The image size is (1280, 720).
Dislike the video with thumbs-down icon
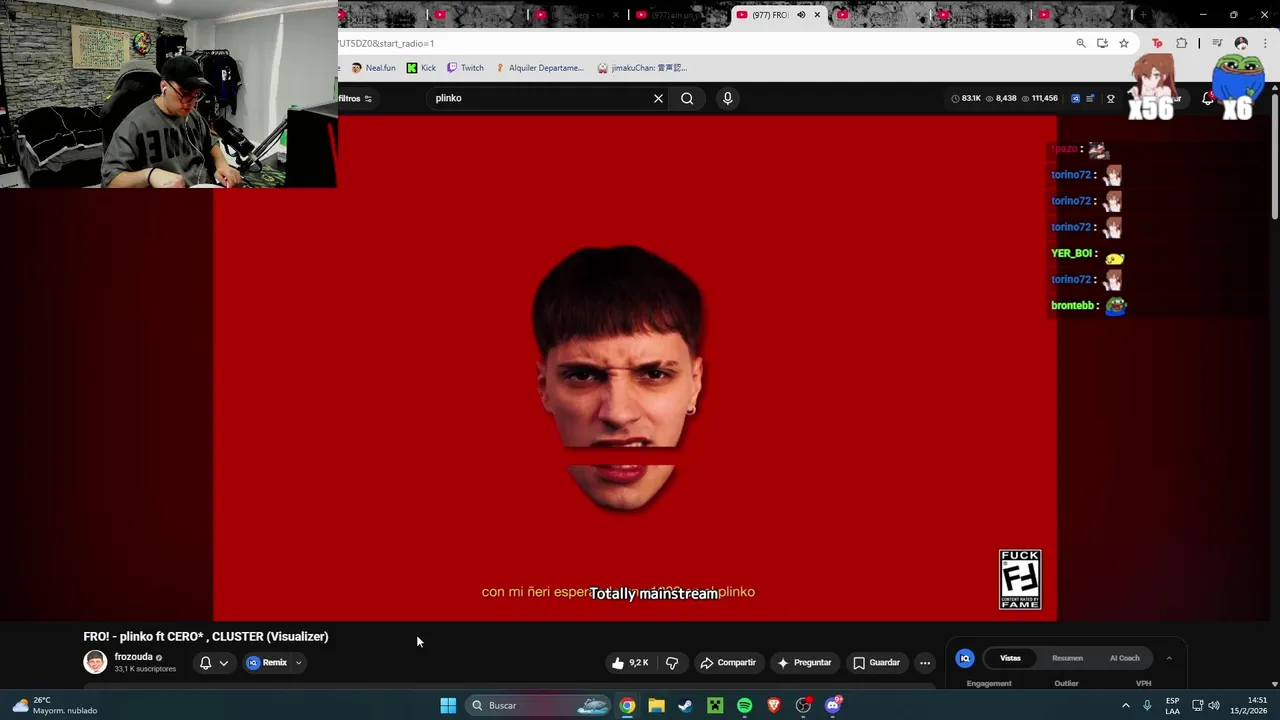coord(672,662)
